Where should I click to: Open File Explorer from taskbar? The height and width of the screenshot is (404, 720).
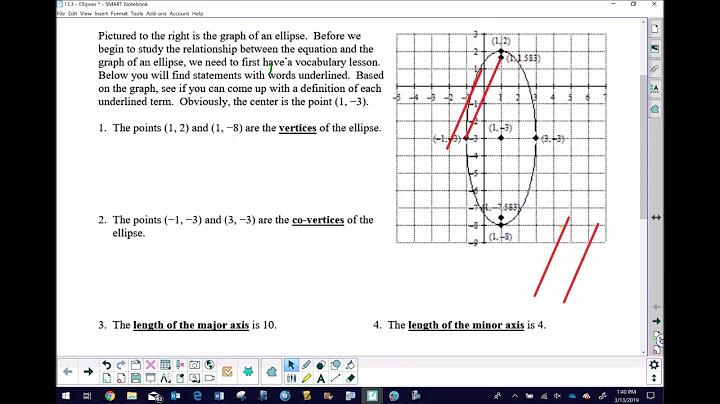(132, 396)
